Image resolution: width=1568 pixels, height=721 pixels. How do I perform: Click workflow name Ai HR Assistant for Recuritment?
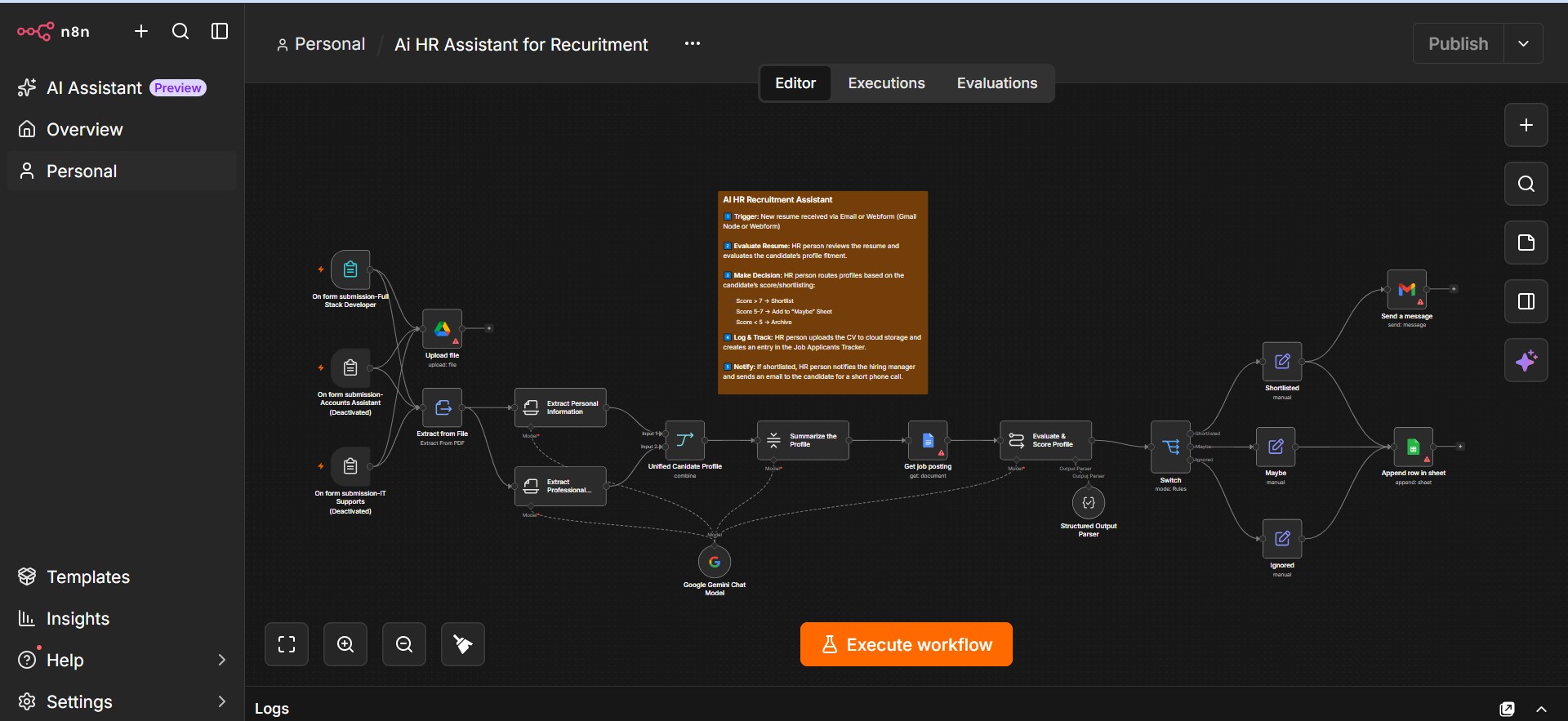[521, 44]
